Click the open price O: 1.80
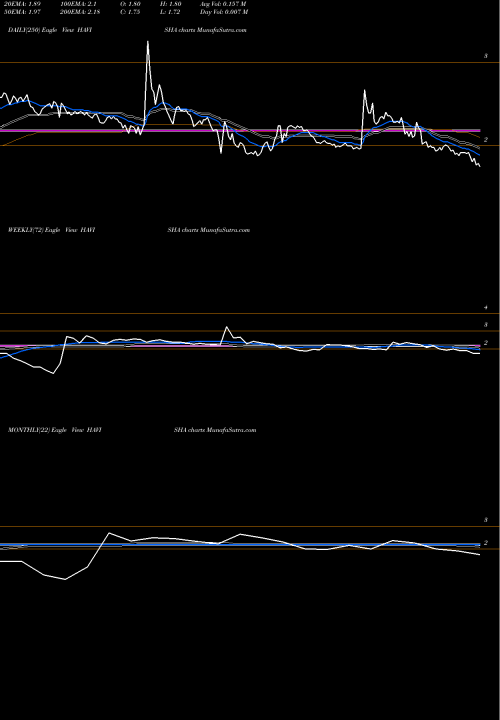 coord(130,4)
